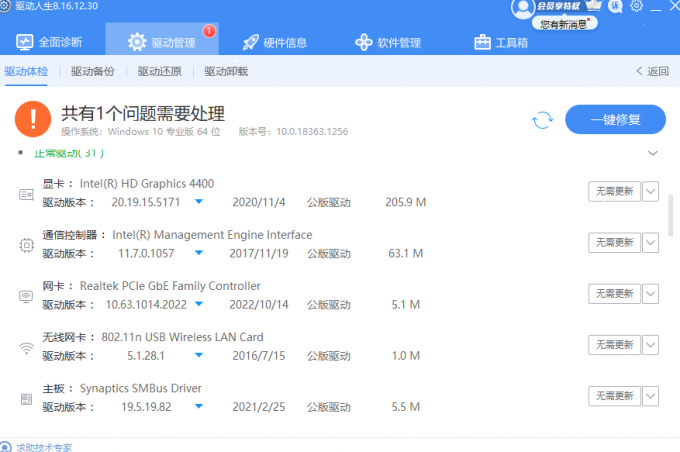Open the 工具箱 tab
This screenshot has height=452, width=680.
click(501, 43)
